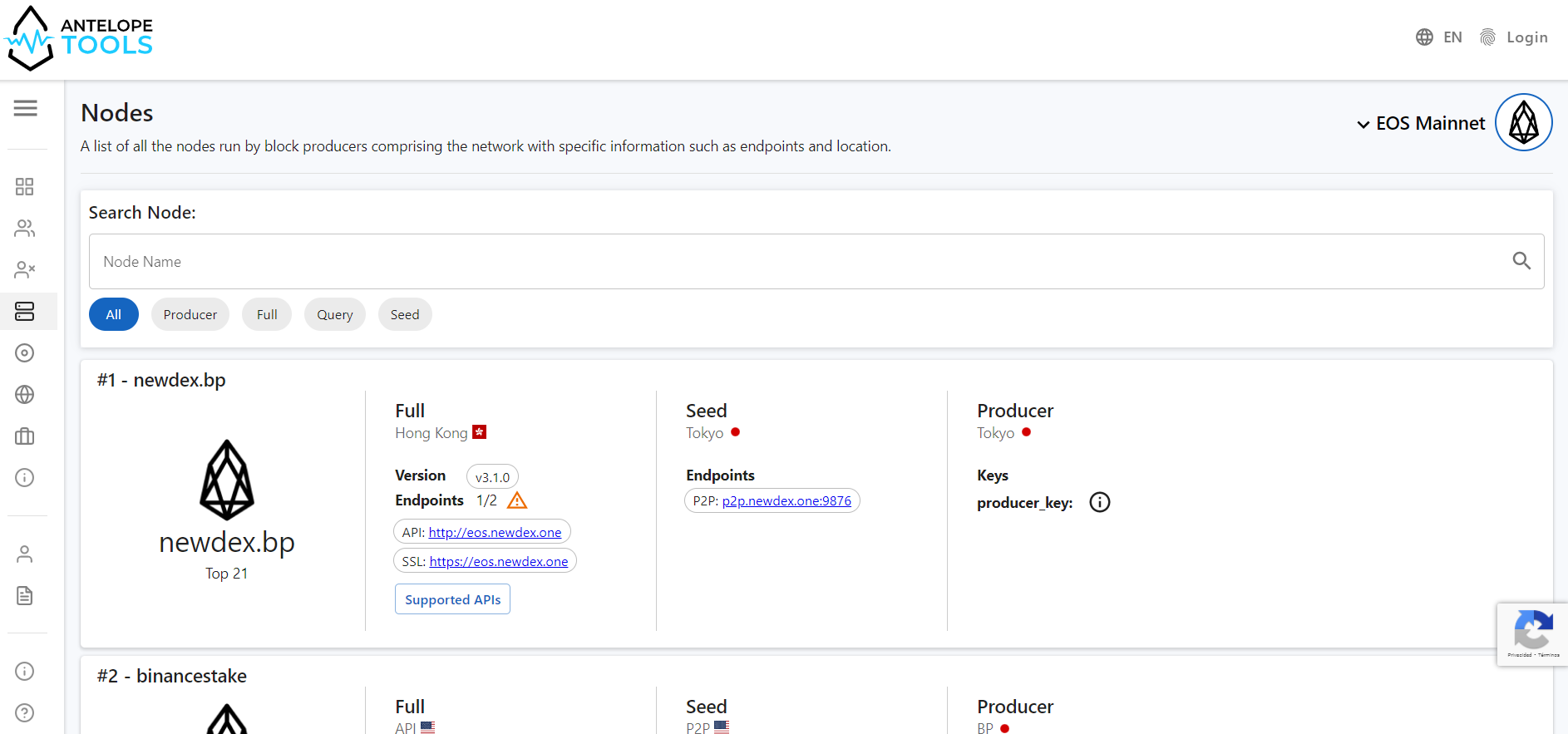Open the user with X icon in the sidebar
Viewport: 1568px width, 734px height.
(25, 269)
